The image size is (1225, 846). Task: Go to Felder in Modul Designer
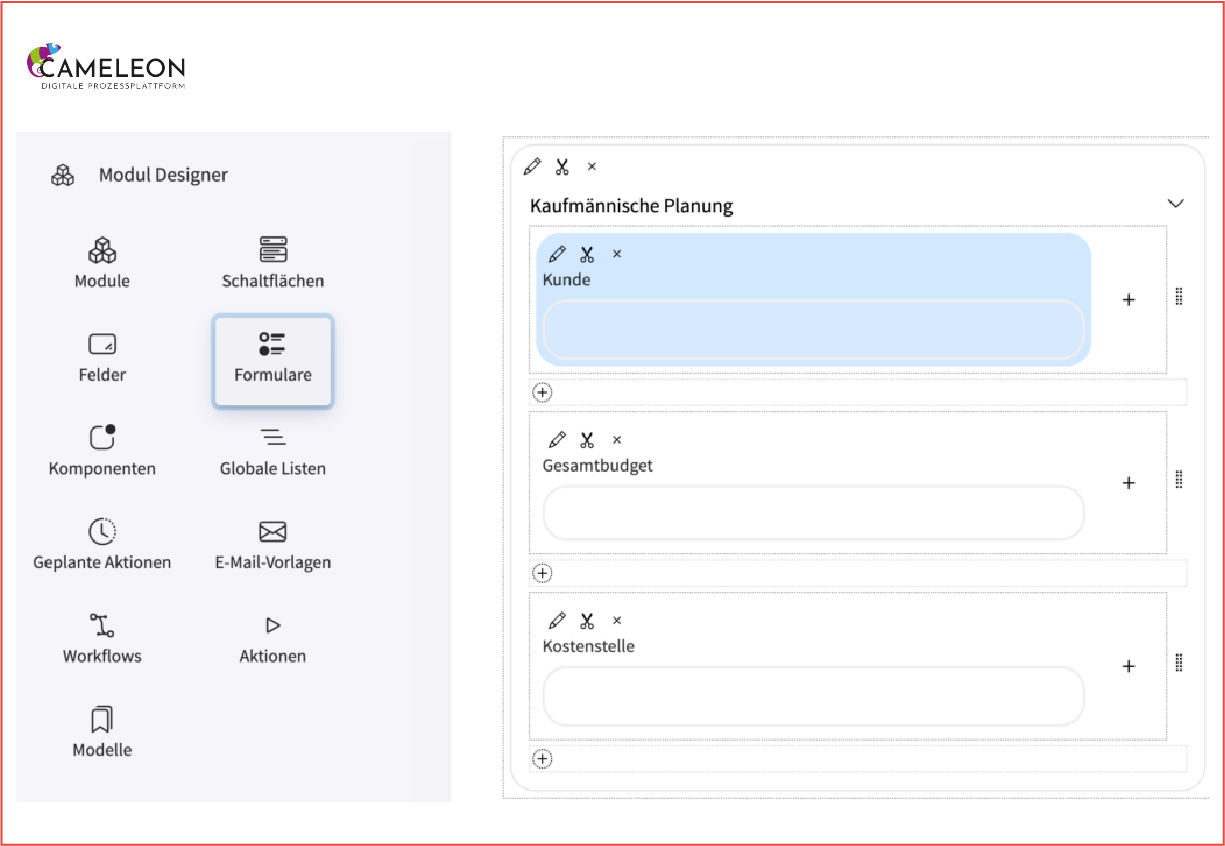pos(102,357)
